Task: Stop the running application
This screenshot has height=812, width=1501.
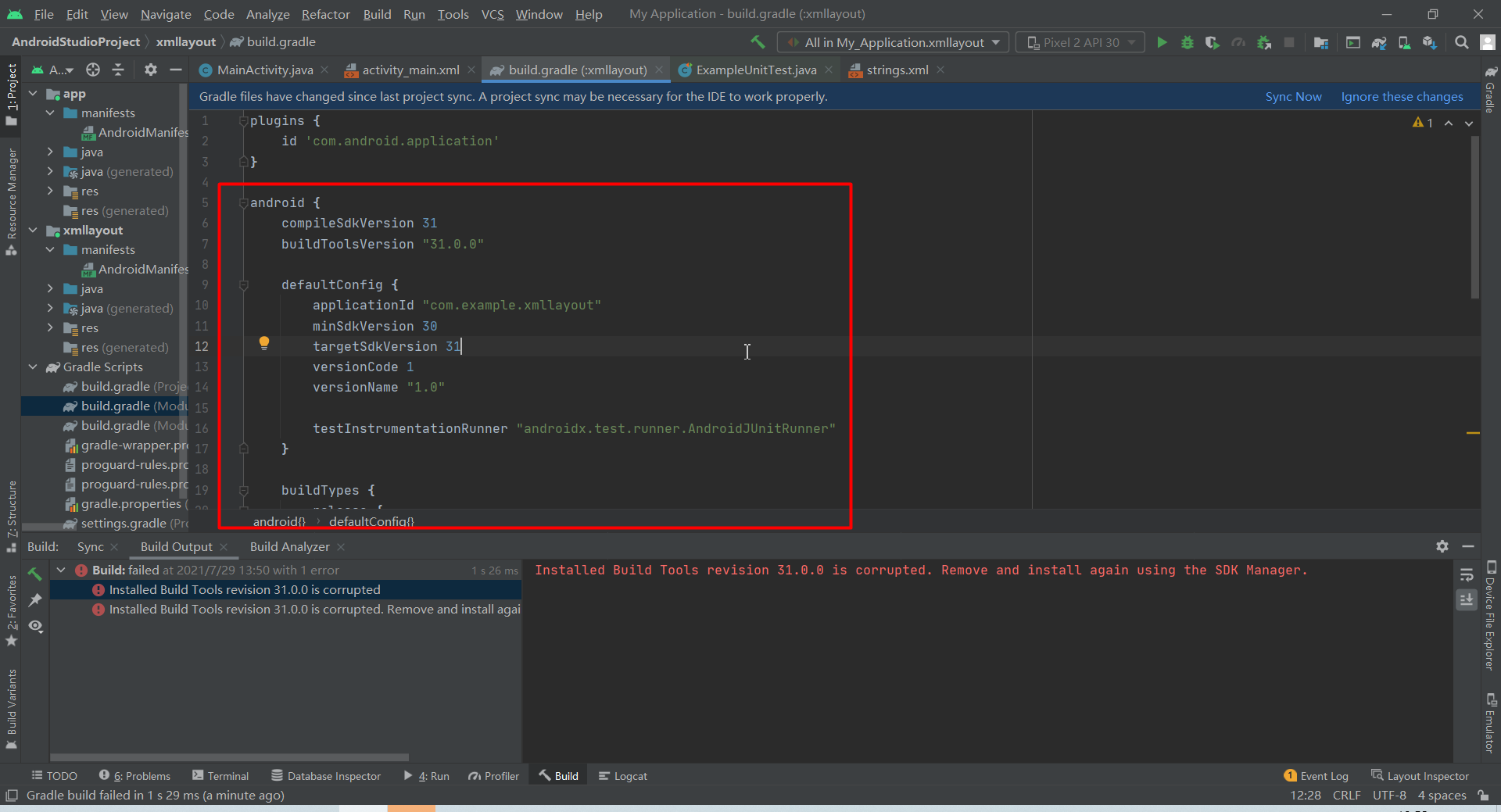Action: coord(1291,42)
